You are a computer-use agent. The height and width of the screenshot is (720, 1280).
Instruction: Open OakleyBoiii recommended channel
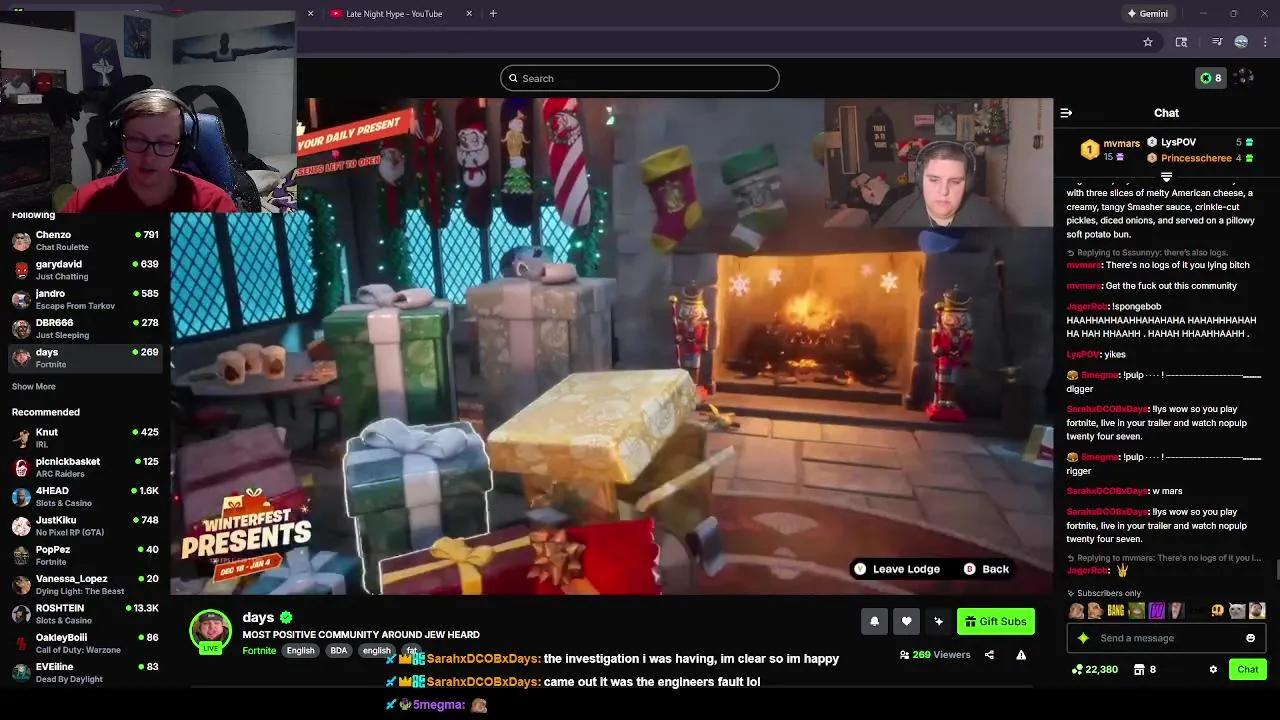click(x=85, y=642)
